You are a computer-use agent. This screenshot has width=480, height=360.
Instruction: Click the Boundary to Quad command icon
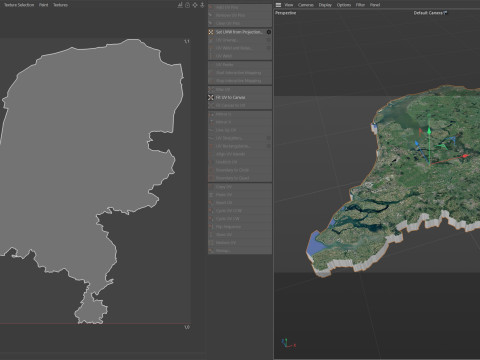(x=211, y=178)
